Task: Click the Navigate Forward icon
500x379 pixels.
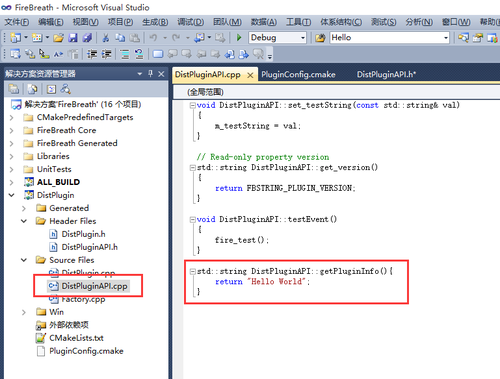Action: [x=220, y=38]
